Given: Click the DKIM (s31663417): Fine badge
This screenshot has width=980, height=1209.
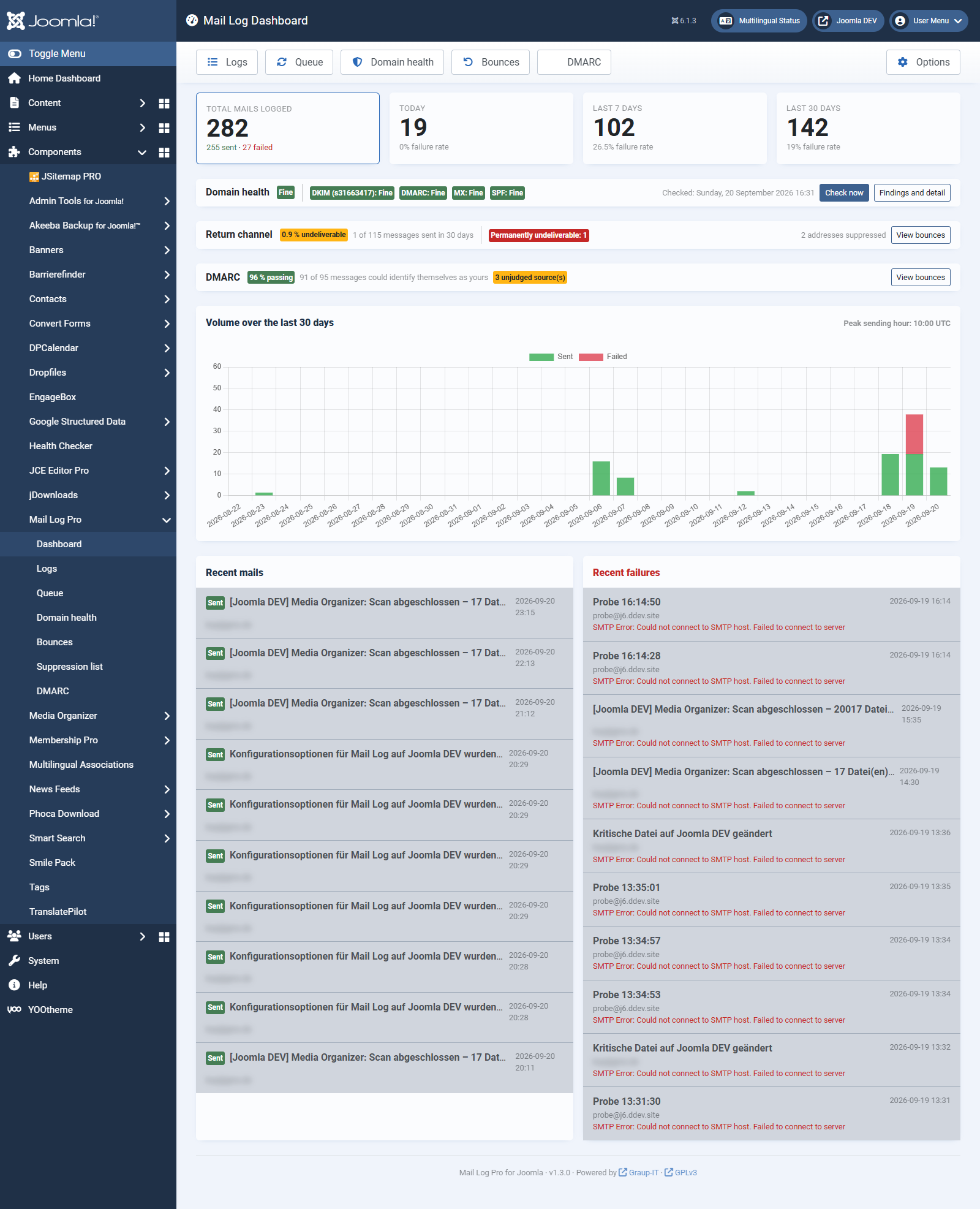Looking at the screenshot, I should click(352, 193).
